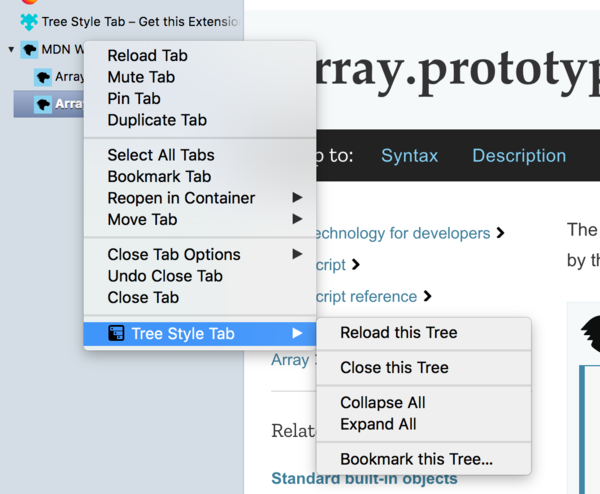
Task: Select Mute Tab menu entry
Action: [x=141, y=77]
